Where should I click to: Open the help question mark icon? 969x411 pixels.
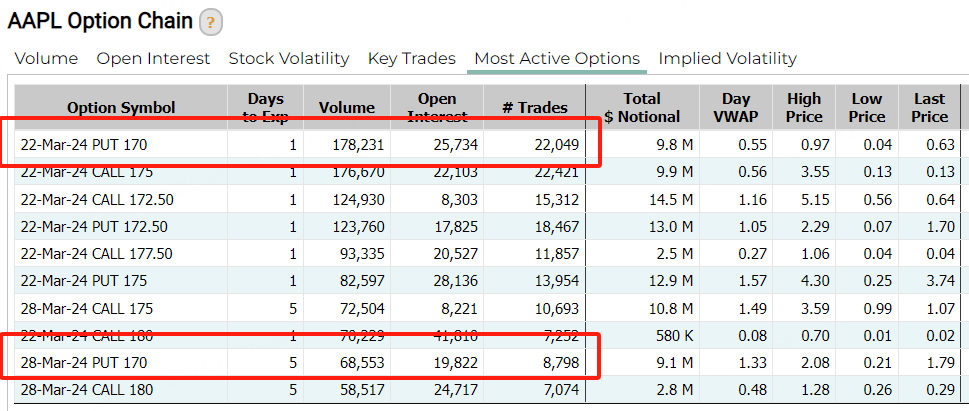211,23
